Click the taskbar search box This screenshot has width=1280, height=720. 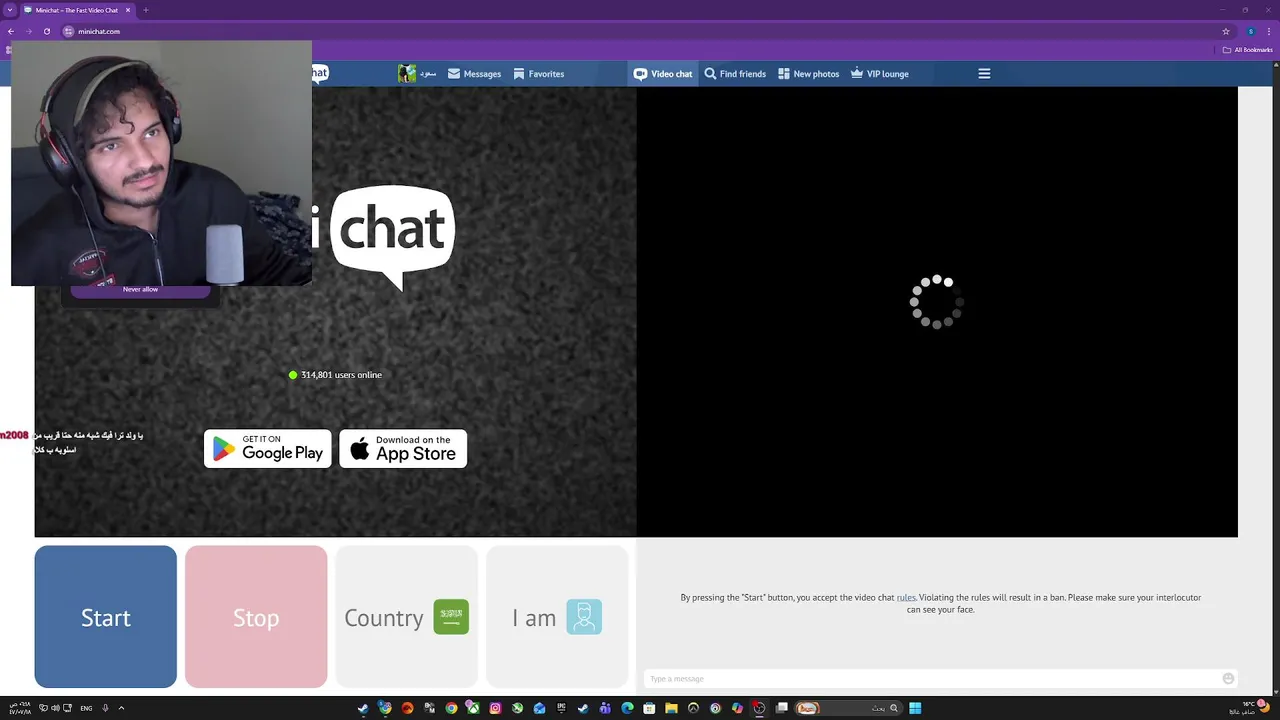847,708
